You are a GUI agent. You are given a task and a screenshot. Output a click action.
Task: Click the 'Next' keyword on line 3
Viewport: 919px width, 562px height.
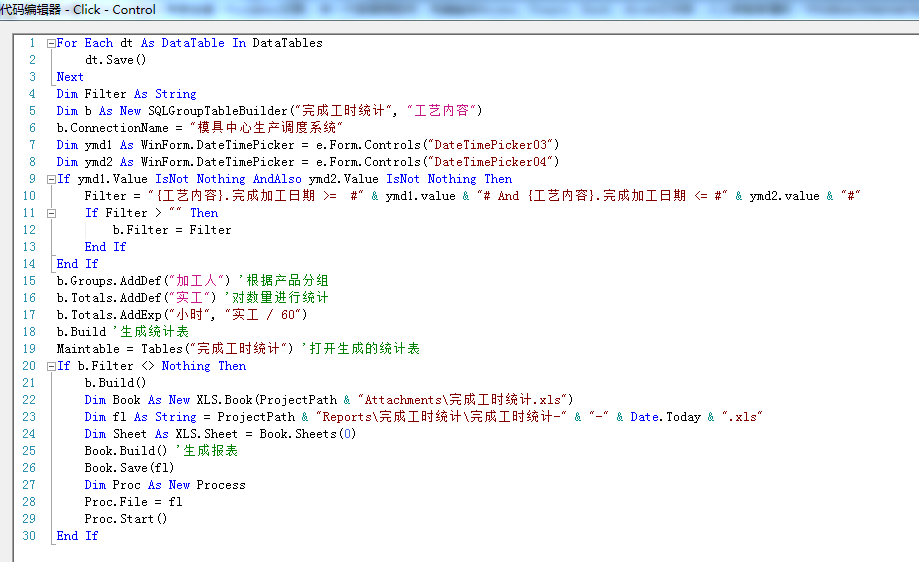tap(70, 77)
